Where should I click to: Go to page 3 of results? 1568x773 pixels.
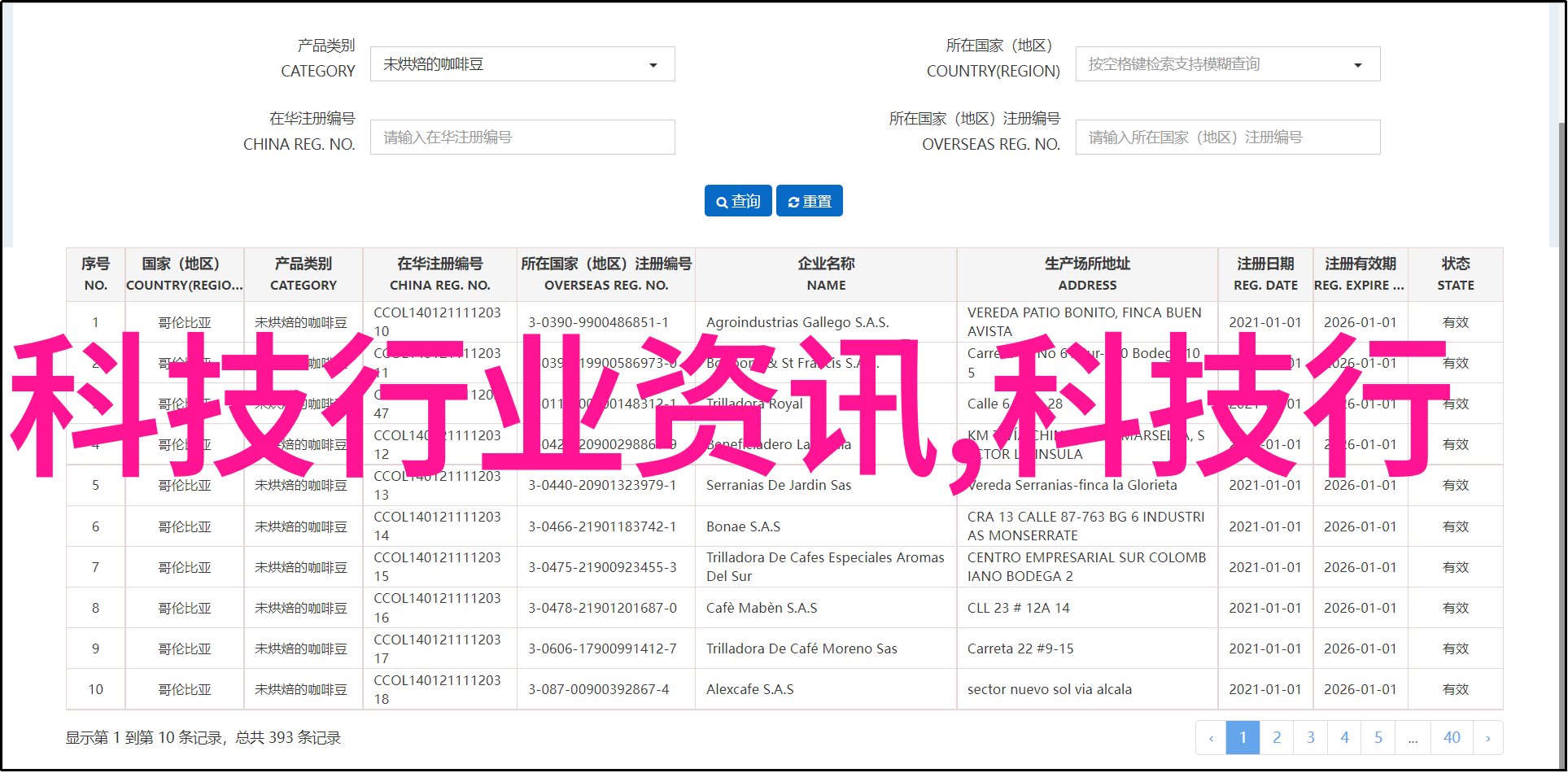1311,738
